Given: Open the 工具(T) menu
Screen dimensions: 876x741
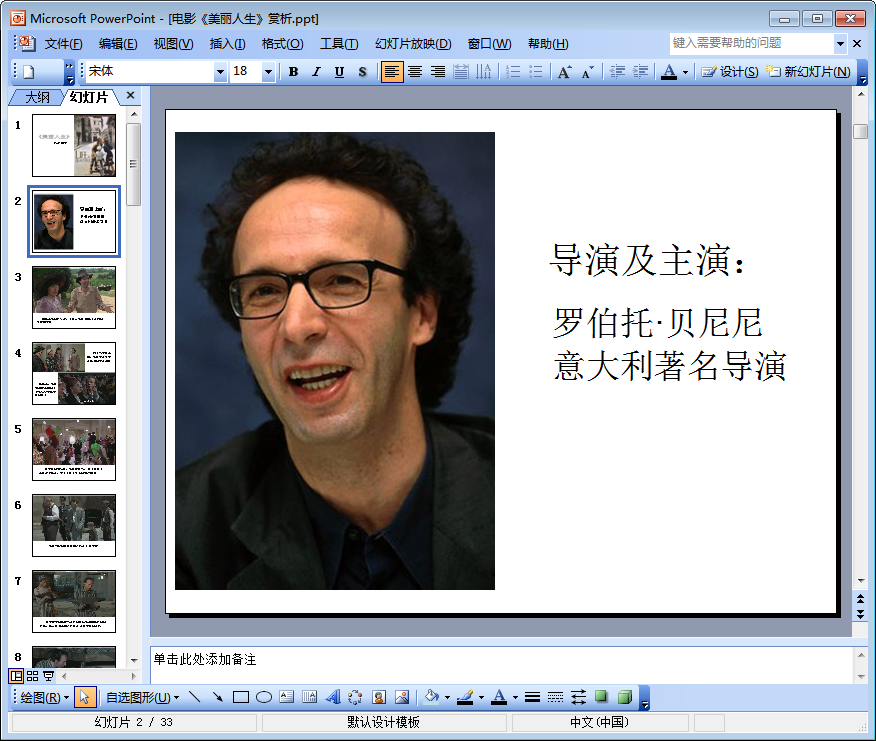Looking at the screenshot, I should click(x=339, y=44).
